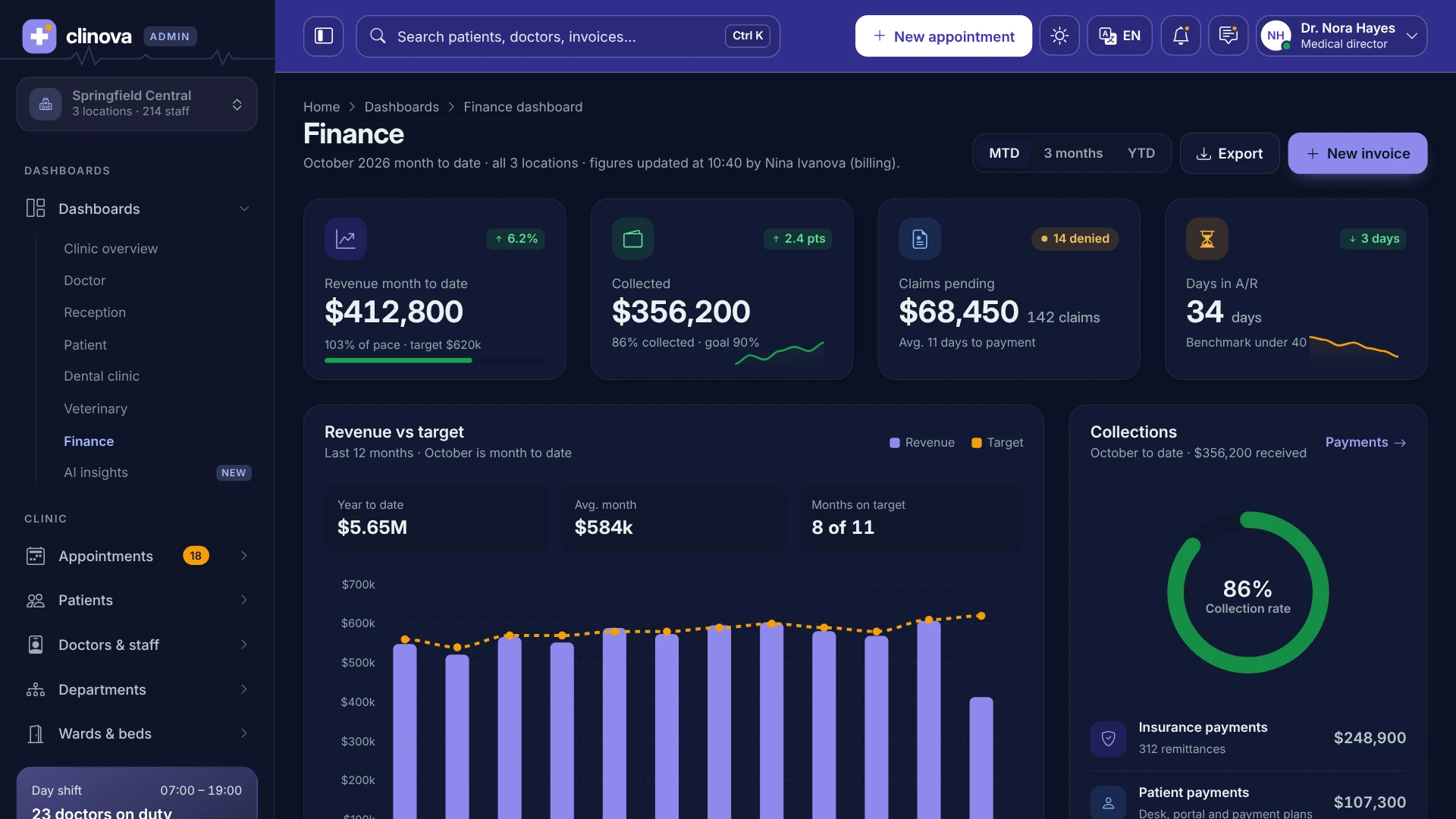Collapse the Dashboards sidebar group
Viewport: 1456px width, 819px height.
(x=137, y=209)
